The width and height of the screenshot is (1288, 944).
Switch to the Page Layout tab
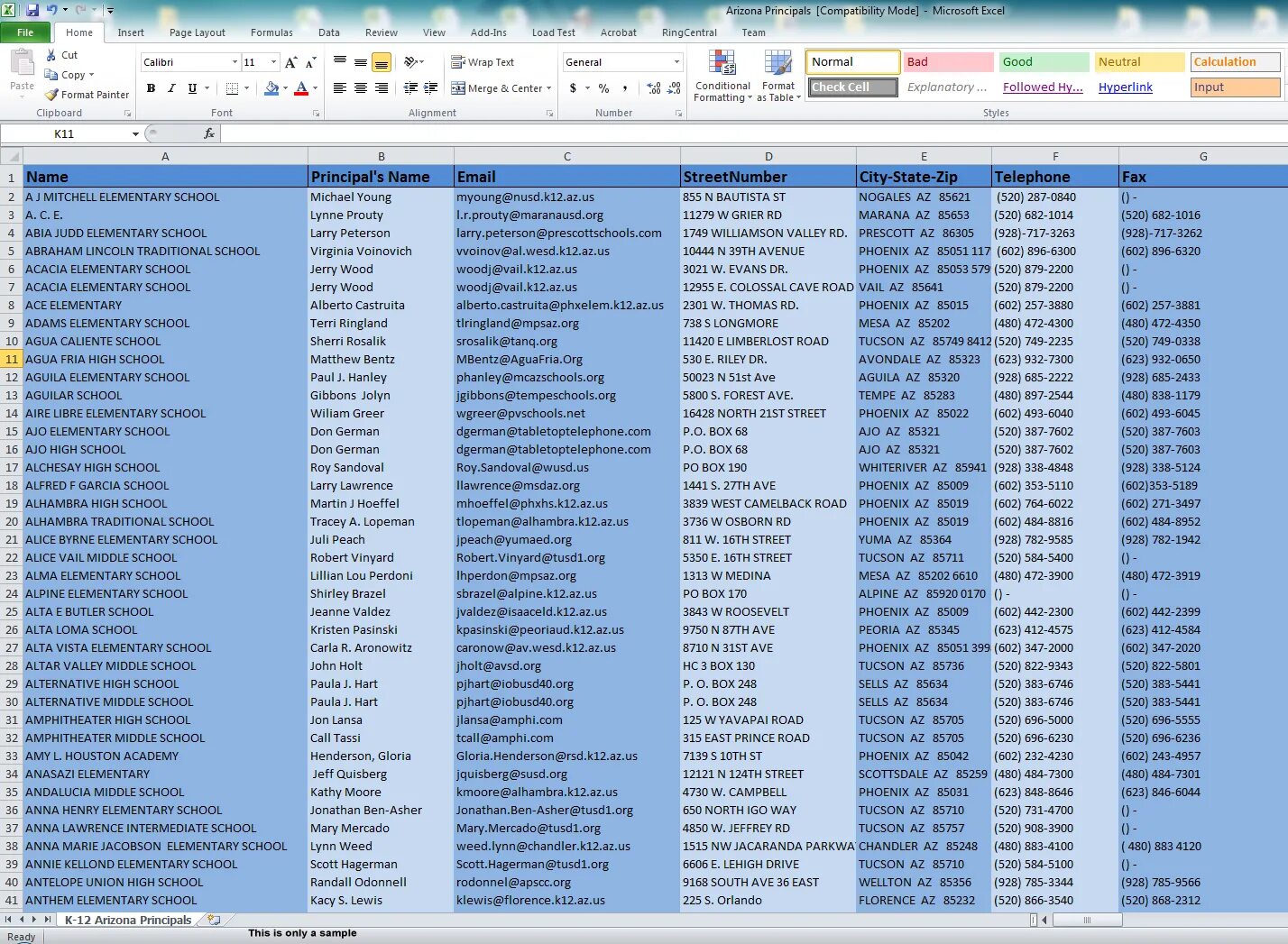(x=198, y=32)
